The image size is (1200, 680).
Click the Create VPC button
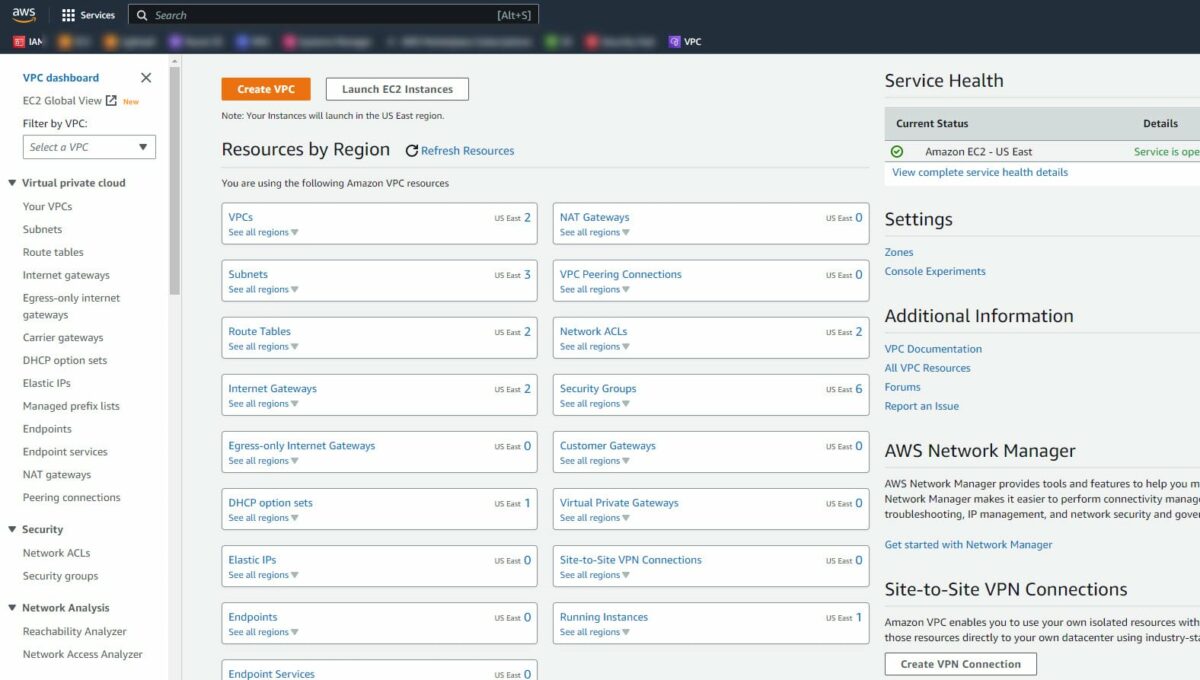point(265,88)
